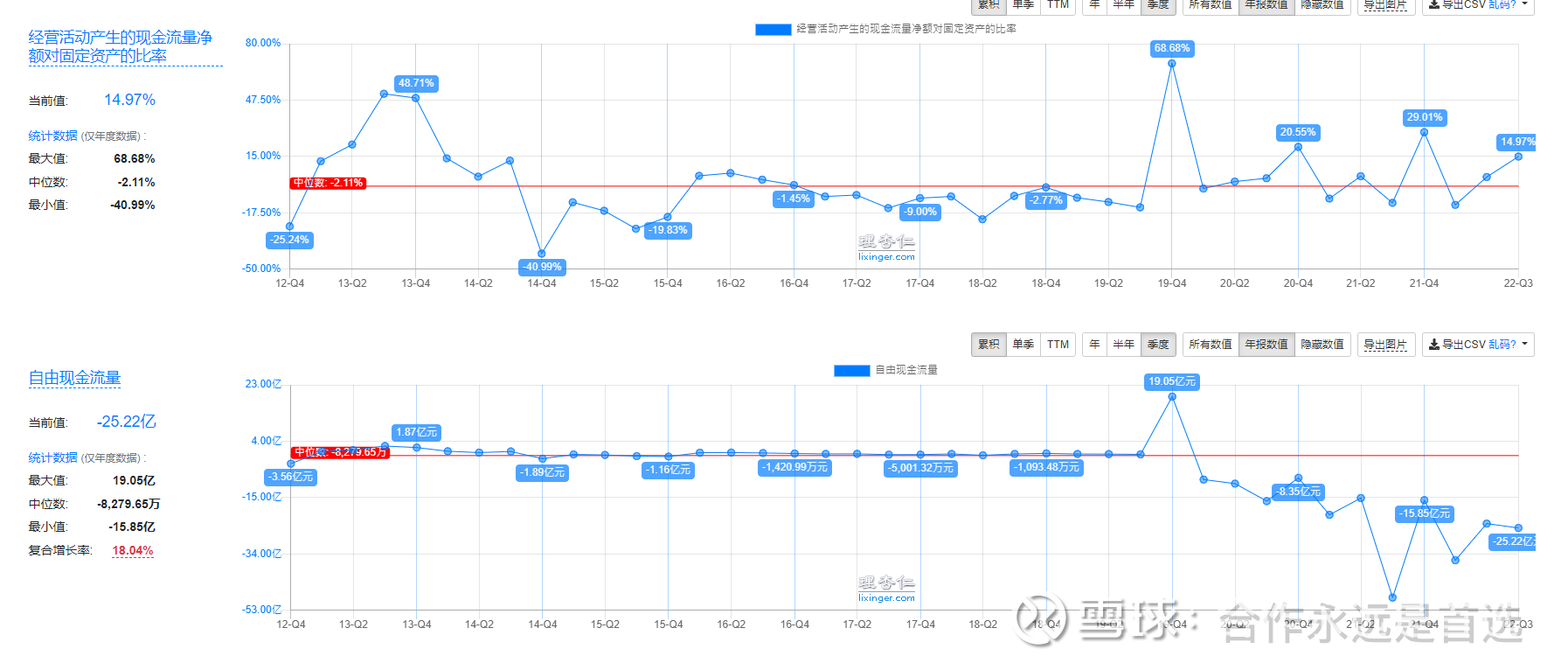Click the 1.87亿元 data label
Image resolution: width=1568 pixels, height=670 pixels.
pos(417,432)
